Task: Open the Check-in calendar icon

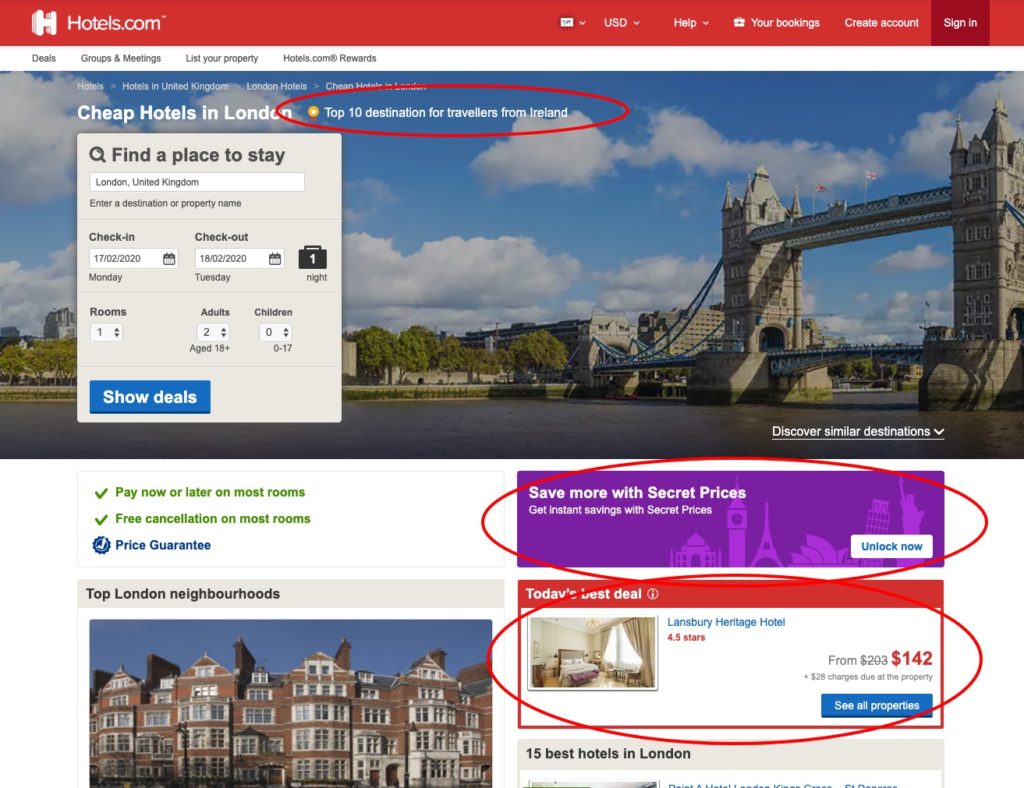Action: click(x=169, y=259)
